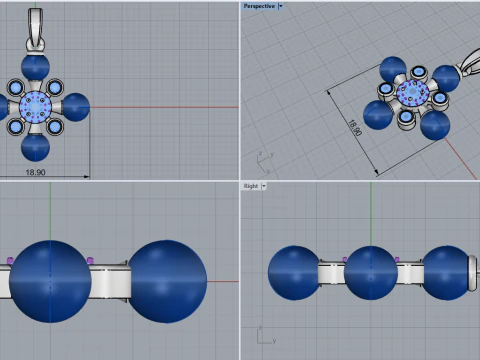Select the pendant bail in top-left viewport
Image resolution: width=480 pixels, height=360 pixels.
pos(35,29)
